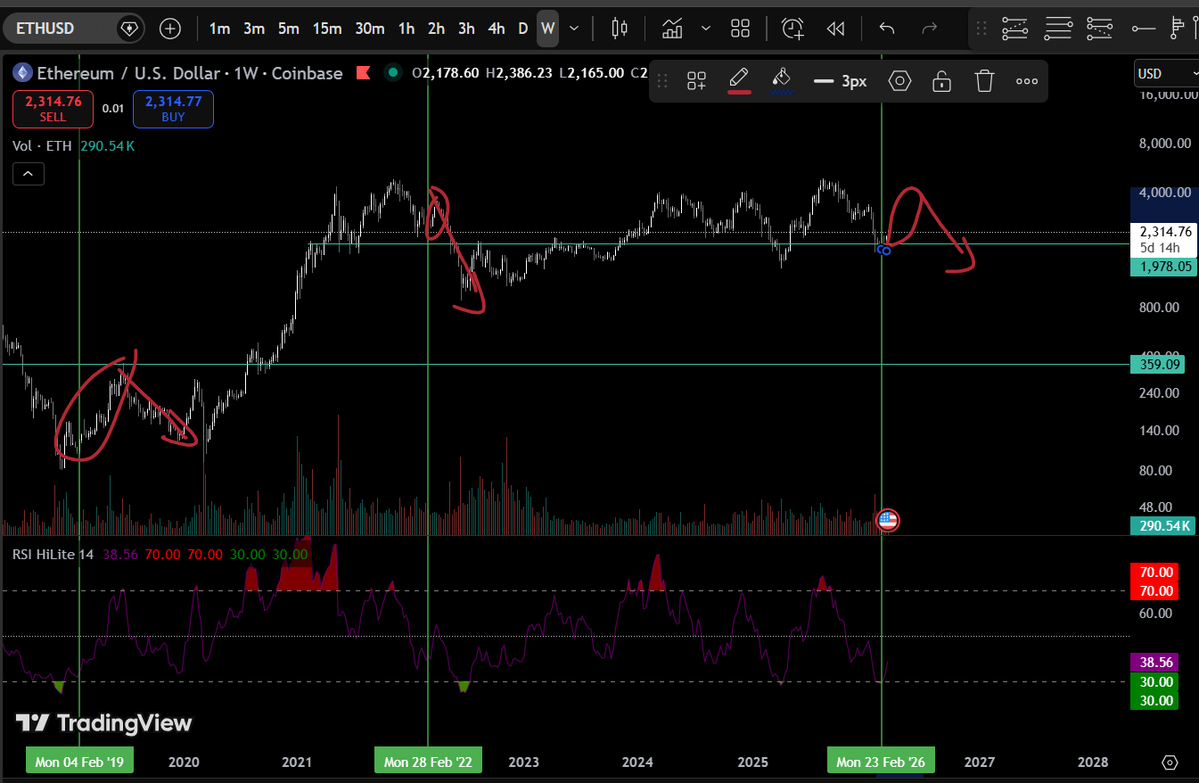Expand the indicators favorites dropdown
This screenshot has width=1199, height=783.
(706, 28)
